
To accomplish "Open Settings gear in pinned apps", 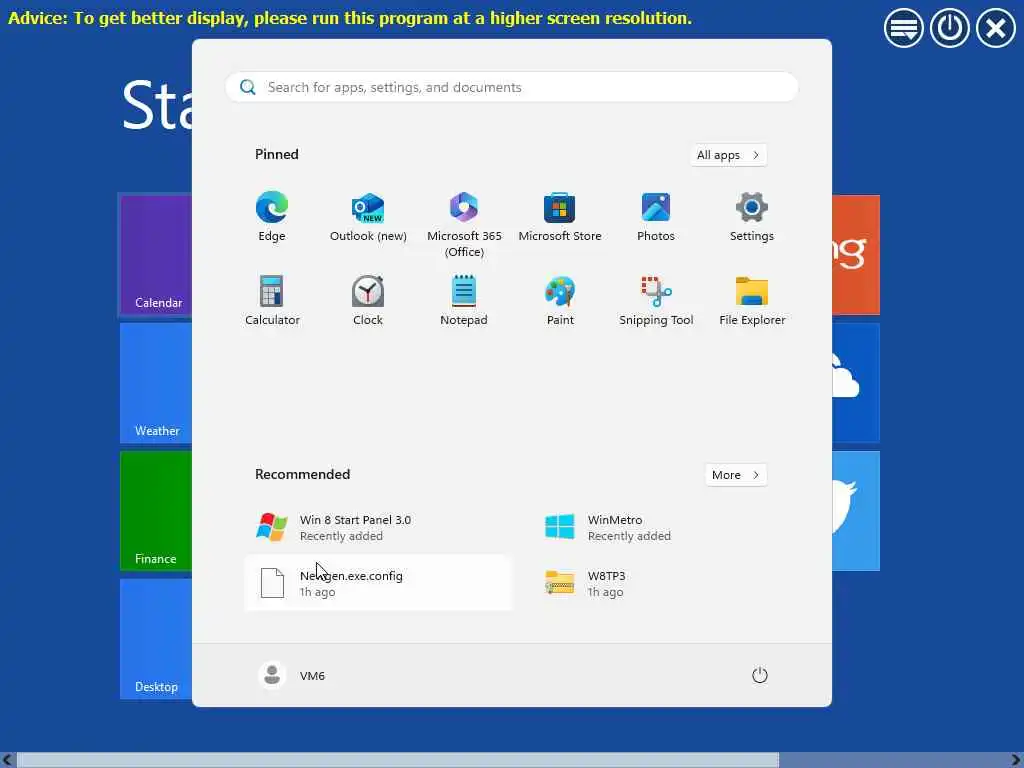I will pyautogui.click(x=752, y=217).
